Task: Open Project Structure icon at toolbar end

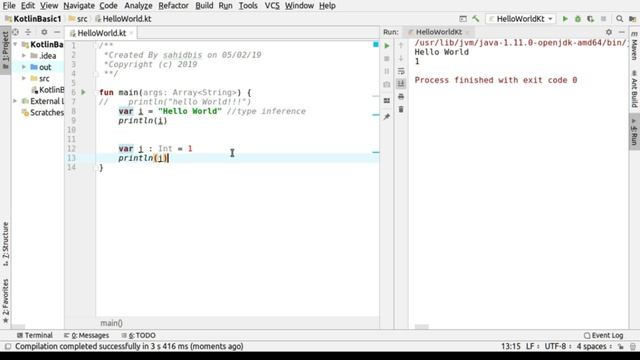Action: (632, 19)
